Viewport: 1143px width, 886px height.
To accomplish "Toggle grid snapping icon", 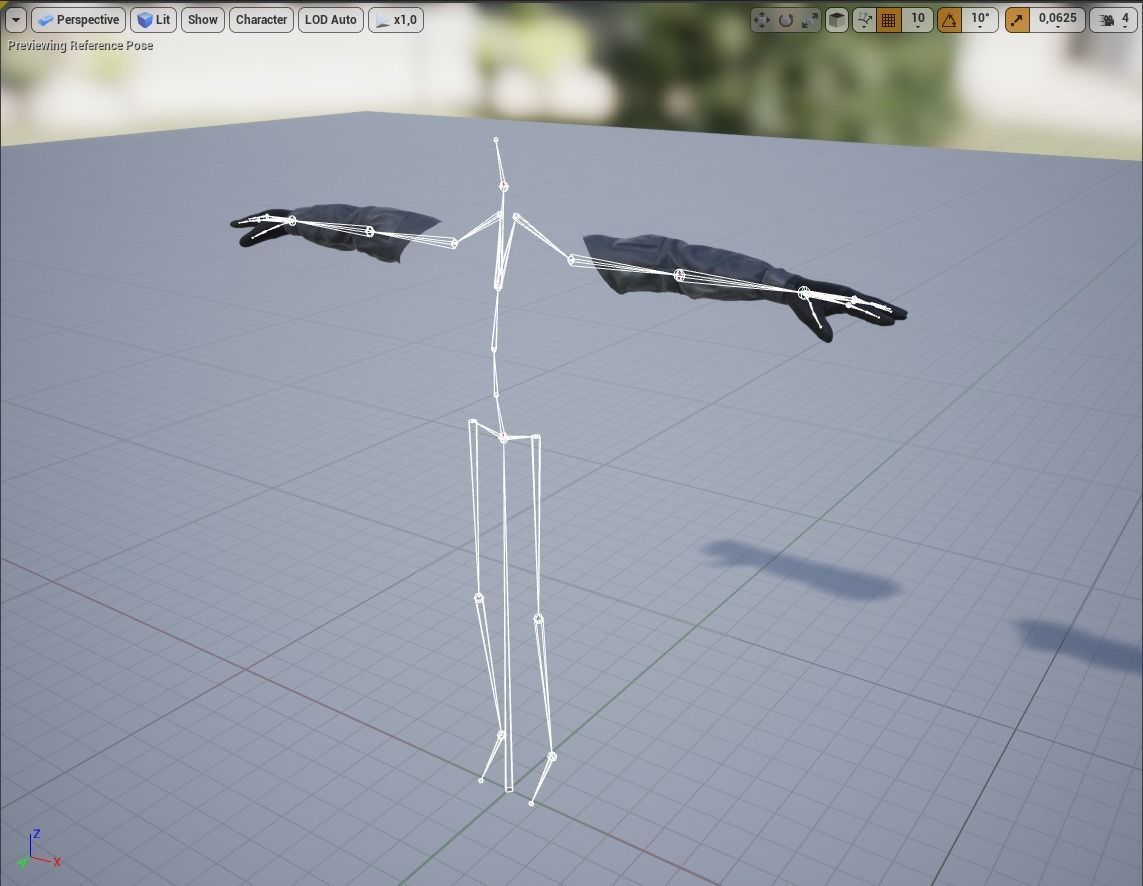I will click(889, 20).
